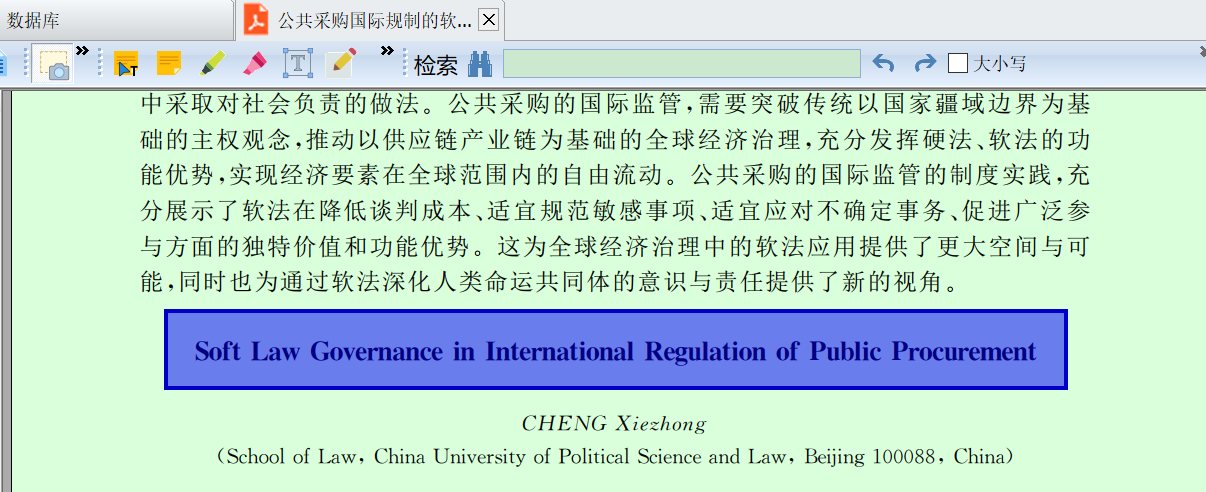Choose the green highlighter tool

[x=211, y=64]
